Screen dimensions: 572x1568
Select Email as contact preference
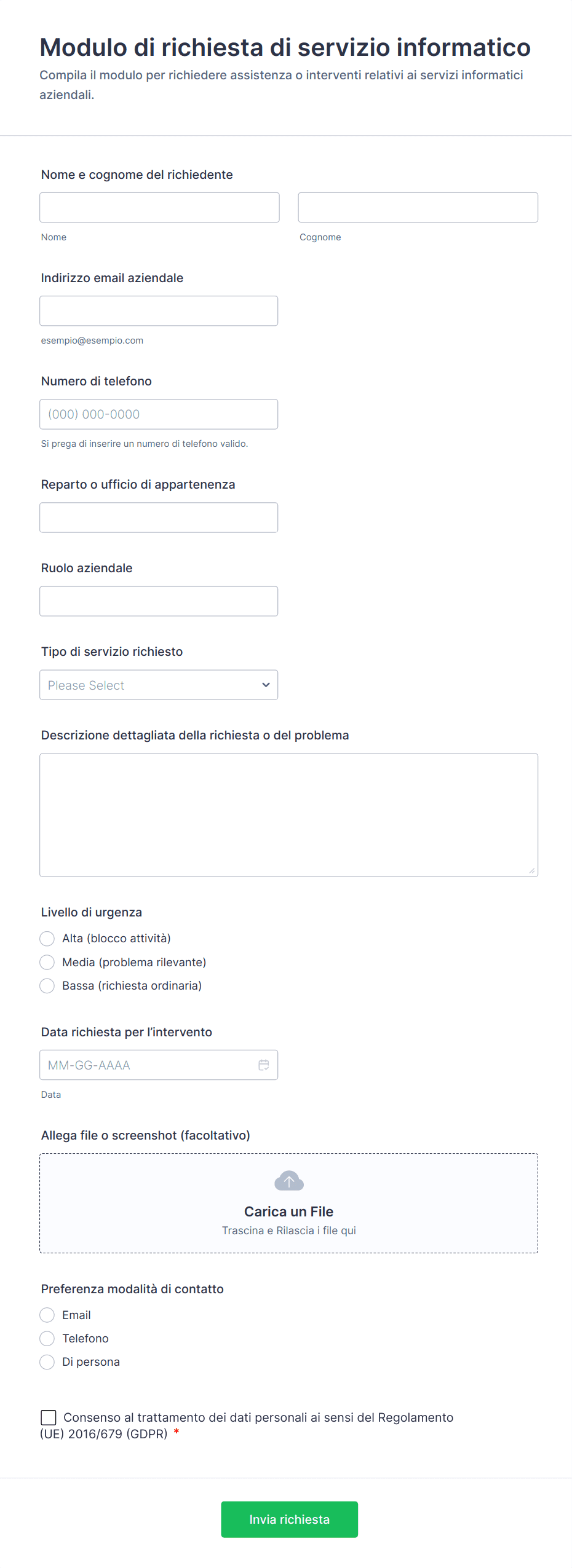click(47, 1315)
